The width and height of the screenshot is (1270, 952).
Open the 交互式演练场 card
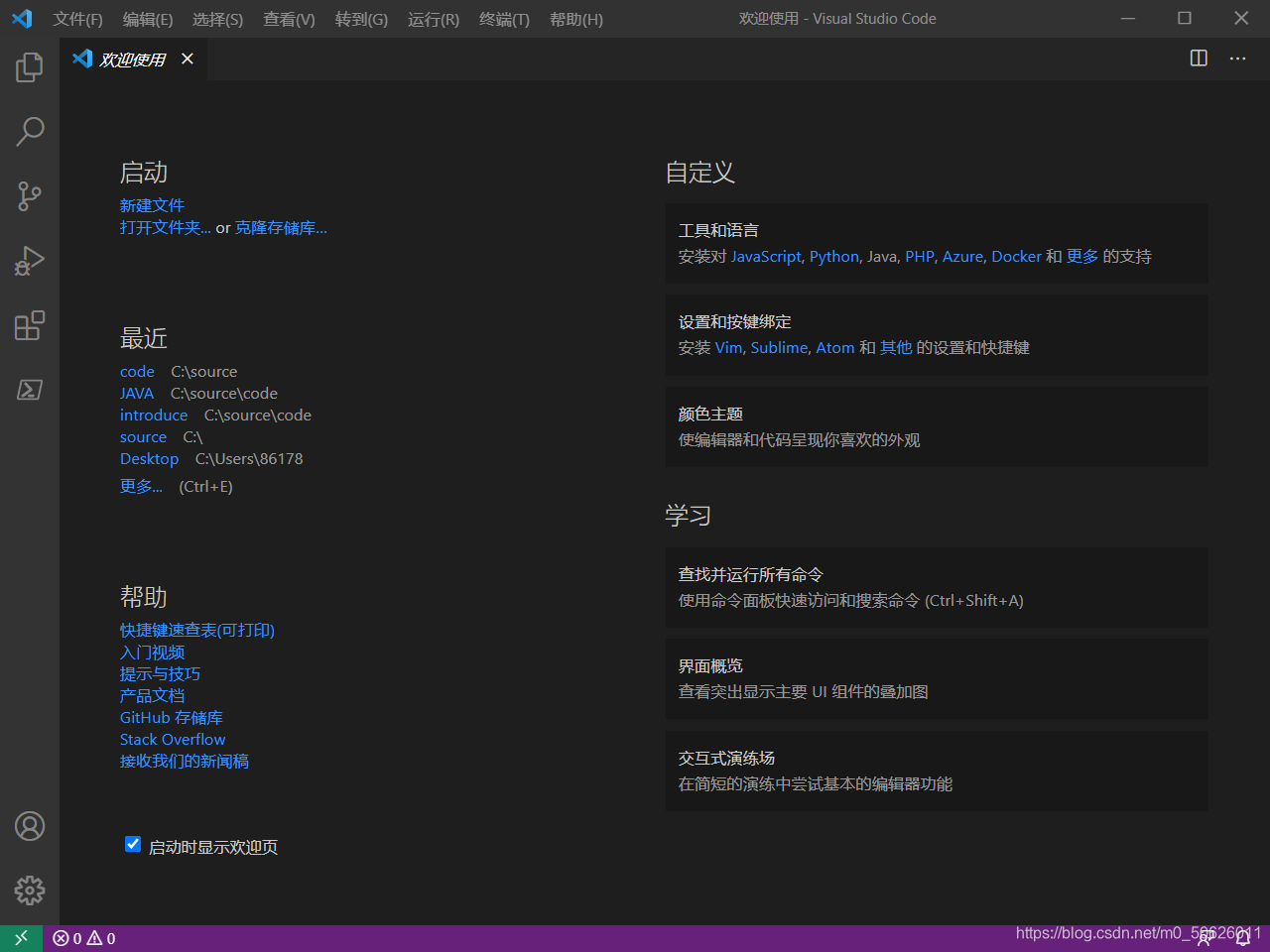click(937, 771)
